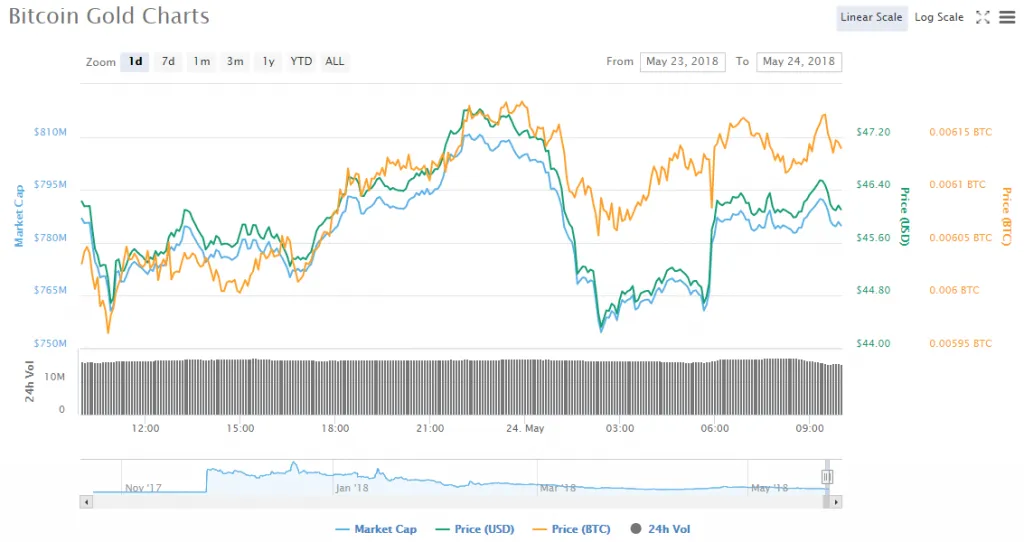Screen dimensions: 1024x542
Task: Click the Bitcoin Gold Charts title
Action: click(109, 16)
